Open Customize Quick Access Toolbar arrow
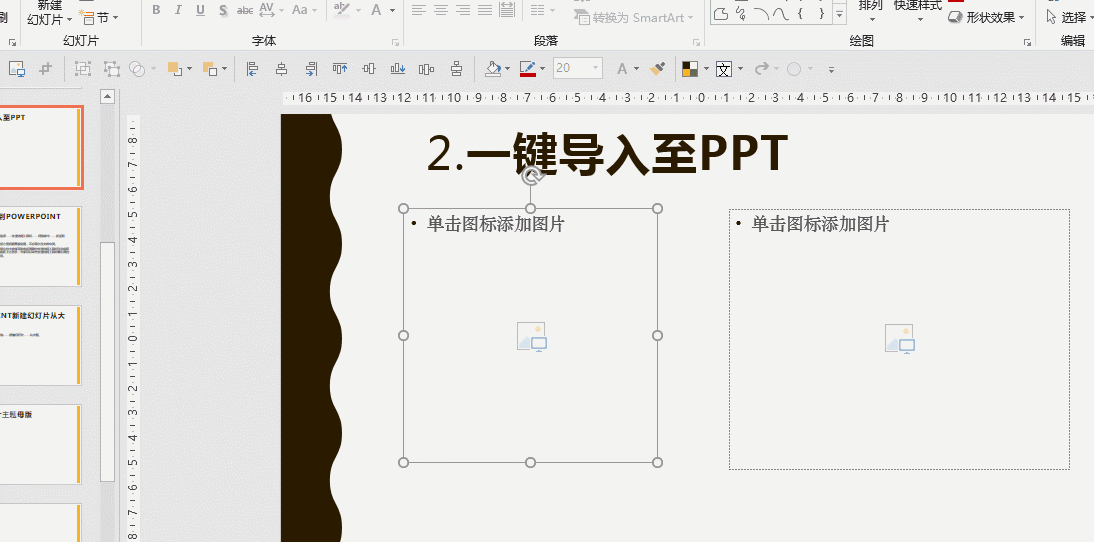1094x542 pixels. click(831, 69)
